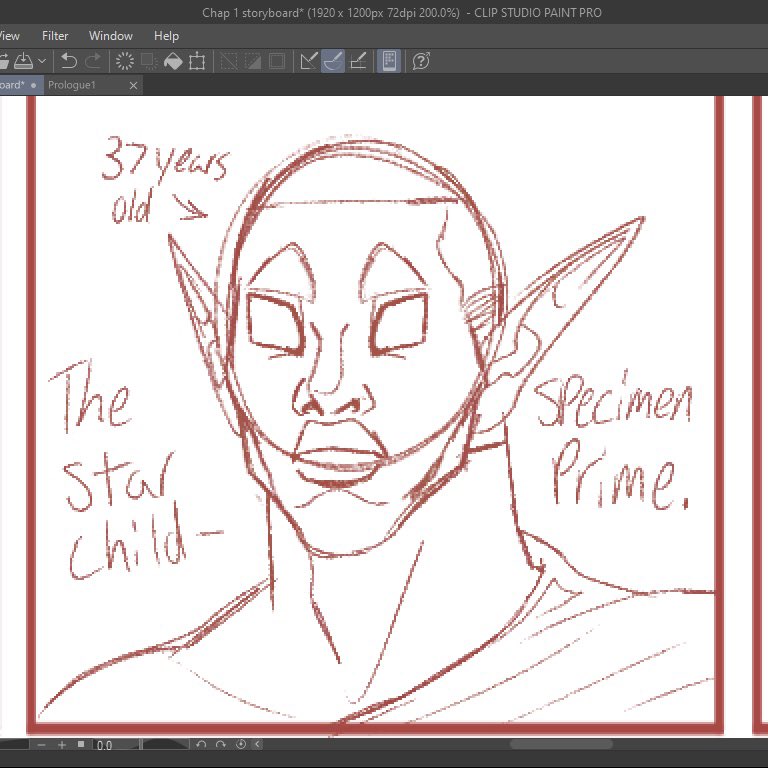Switch to the Chap 1 storyboard tab
768x768 pixels.
[x=21, y=85]
